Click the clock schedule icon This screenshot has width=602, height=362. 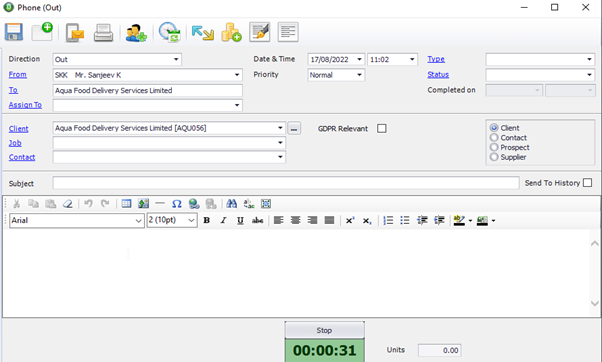point(169,32)
